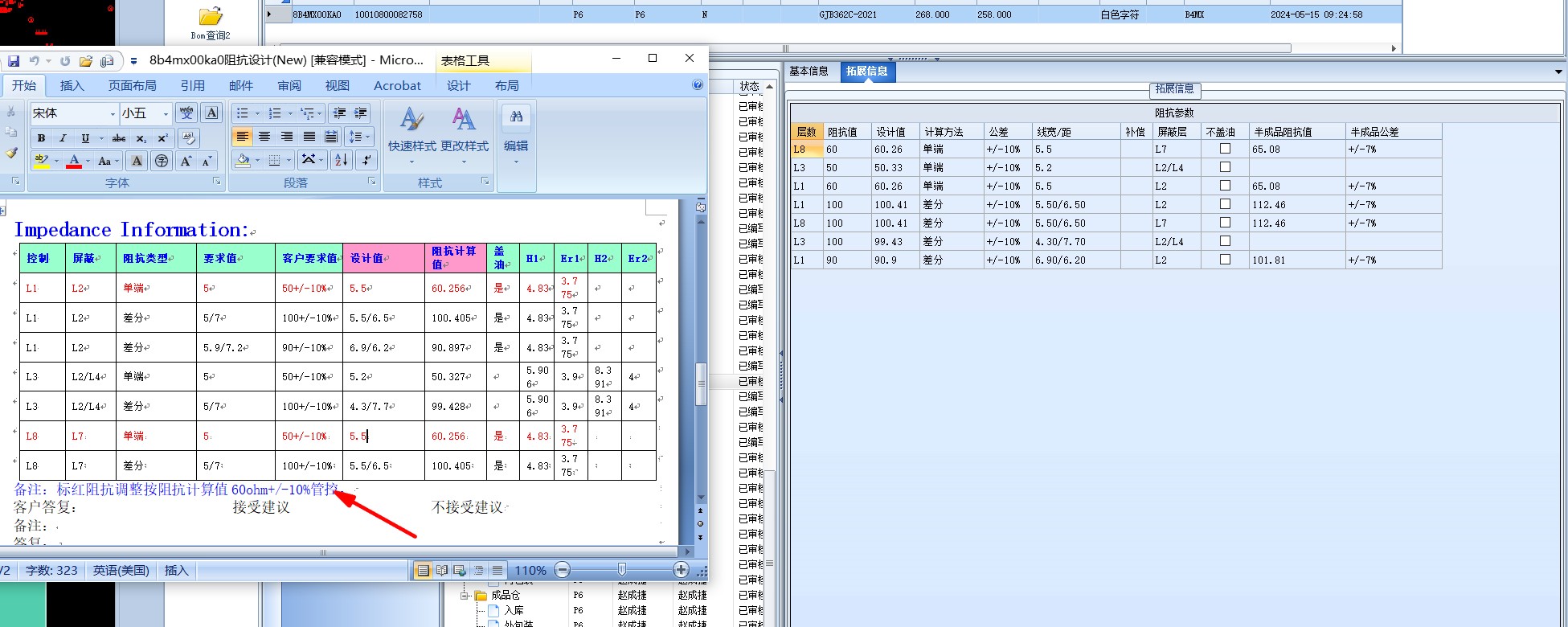
Task: Open underline style dropdown arrow
Action: [100, 138]
